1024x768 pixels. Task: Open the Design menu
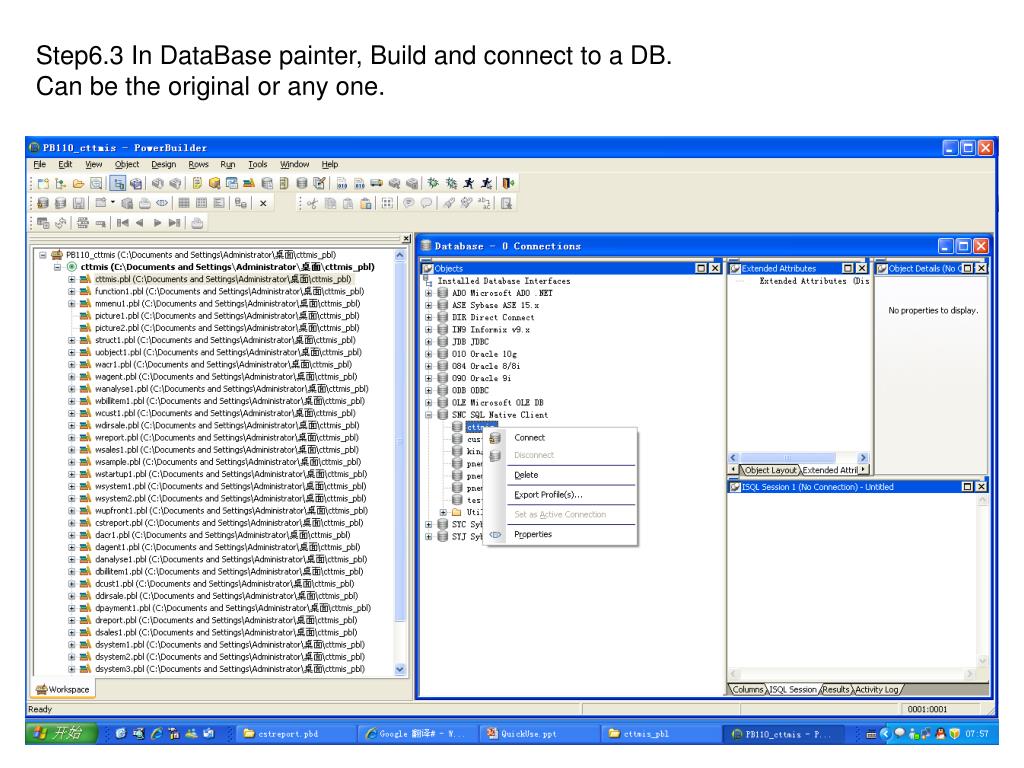(164, 165)
